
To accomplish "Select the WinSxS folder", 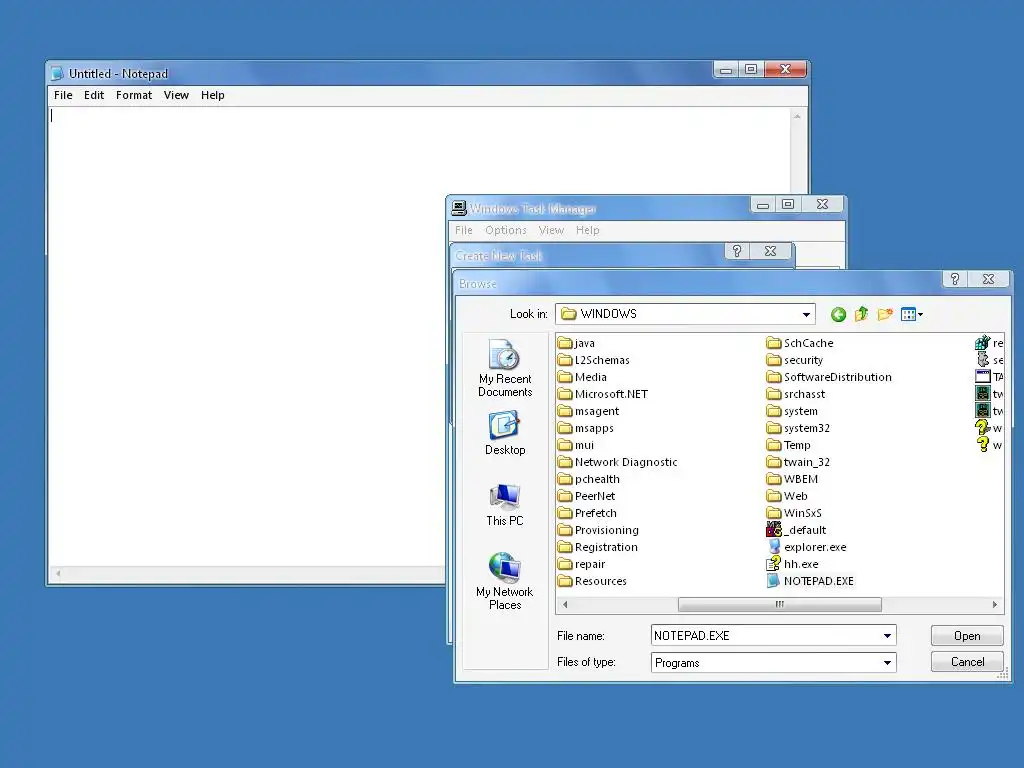I will (x=794, y=513).
